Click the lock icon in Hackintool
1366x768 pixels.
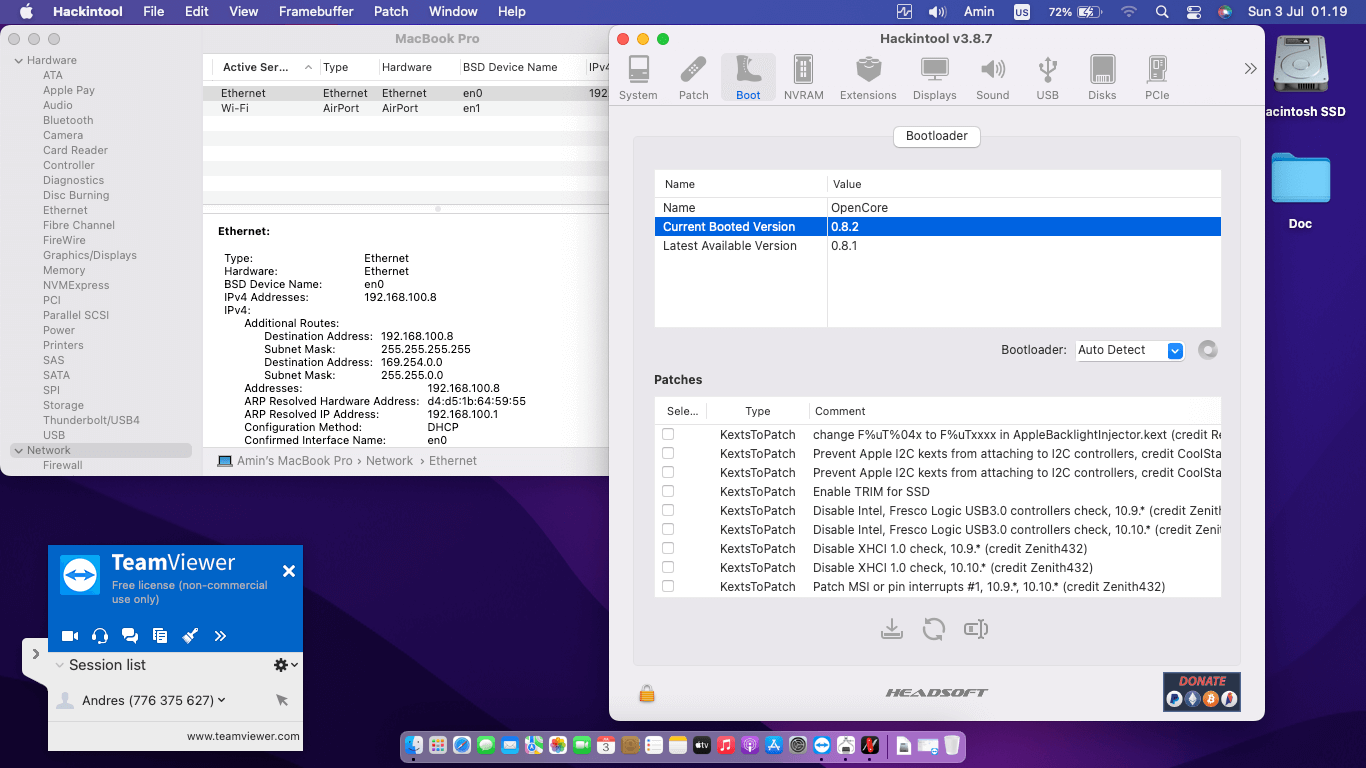pyautogui.click(x=647, y=693)
